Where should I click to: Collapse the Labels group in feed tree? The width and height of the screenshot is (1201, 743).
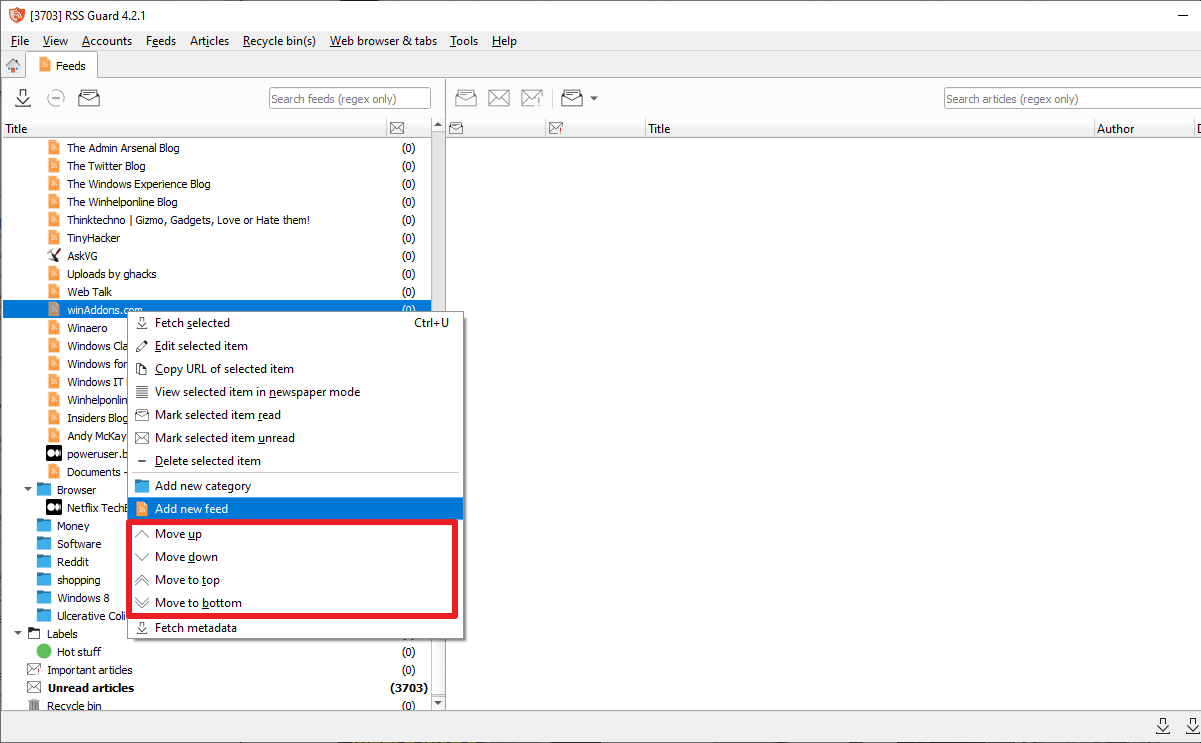[18, 634]
